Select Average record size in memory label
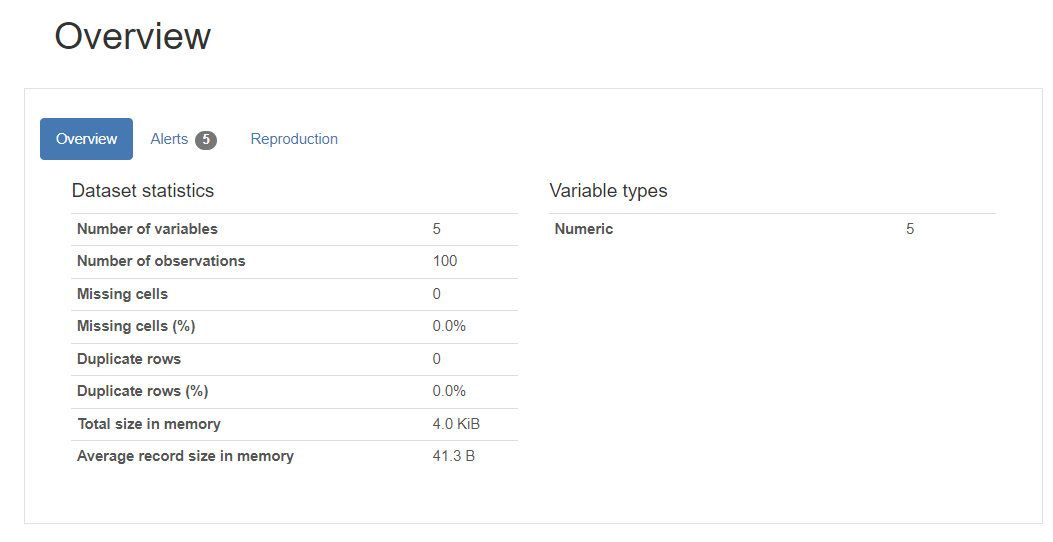Viewport: 1053px width, 542px height. (x=185, y=456)
